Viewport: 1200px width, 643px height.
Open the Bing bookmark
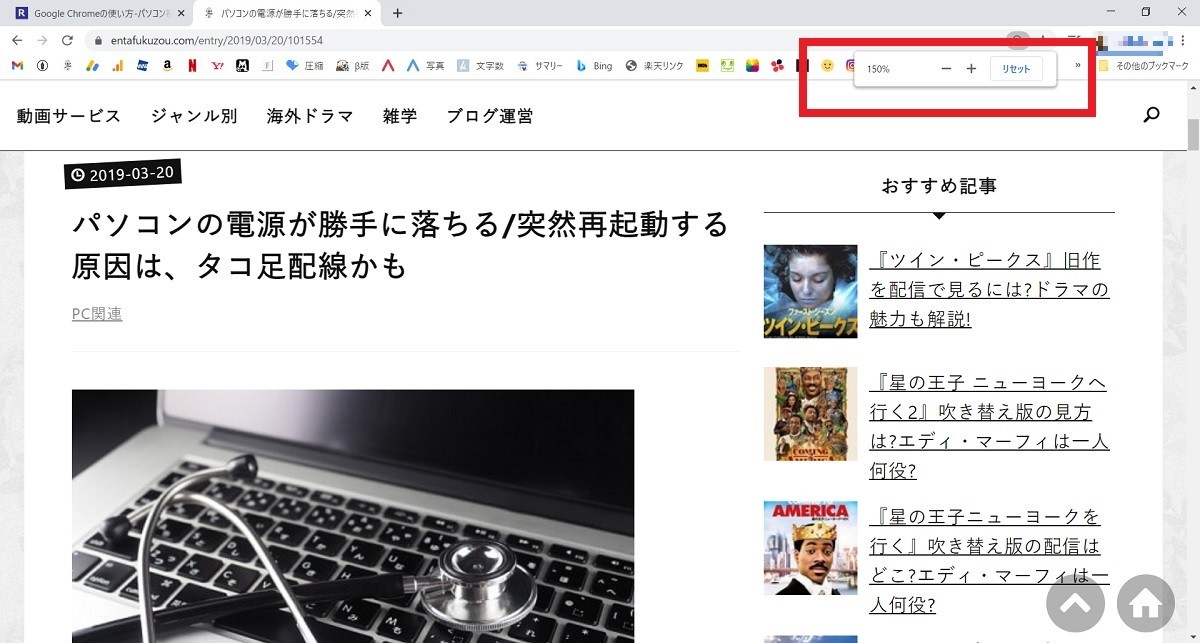click(594, 66)
